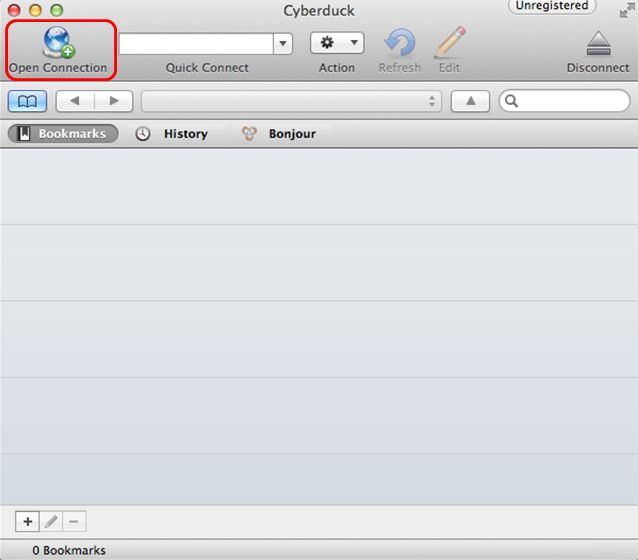Switch to the History tab
The height and width of the screenshot is (560, 638).
173,133
